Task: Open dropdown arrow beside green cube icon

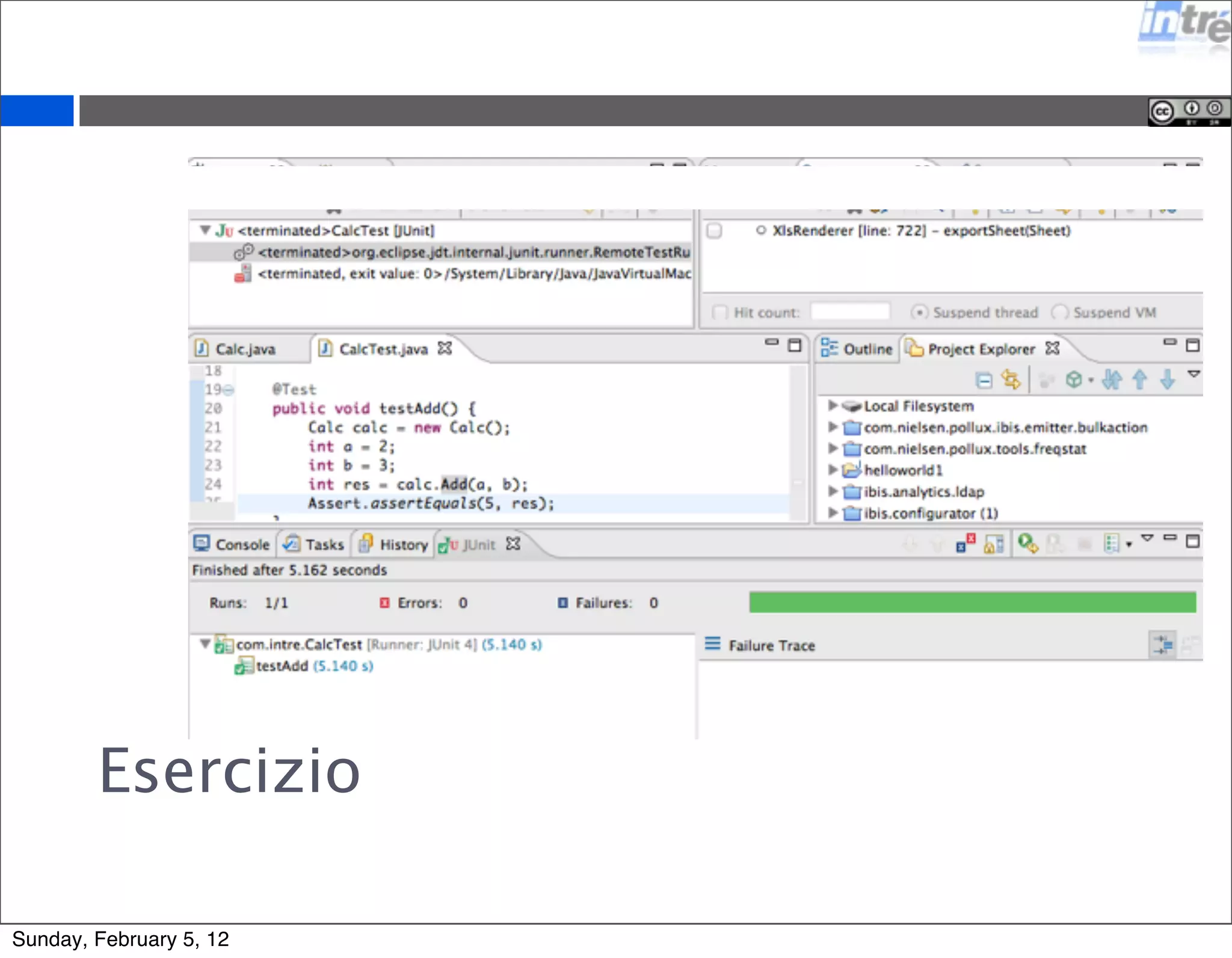Action: click(1091, 381)
